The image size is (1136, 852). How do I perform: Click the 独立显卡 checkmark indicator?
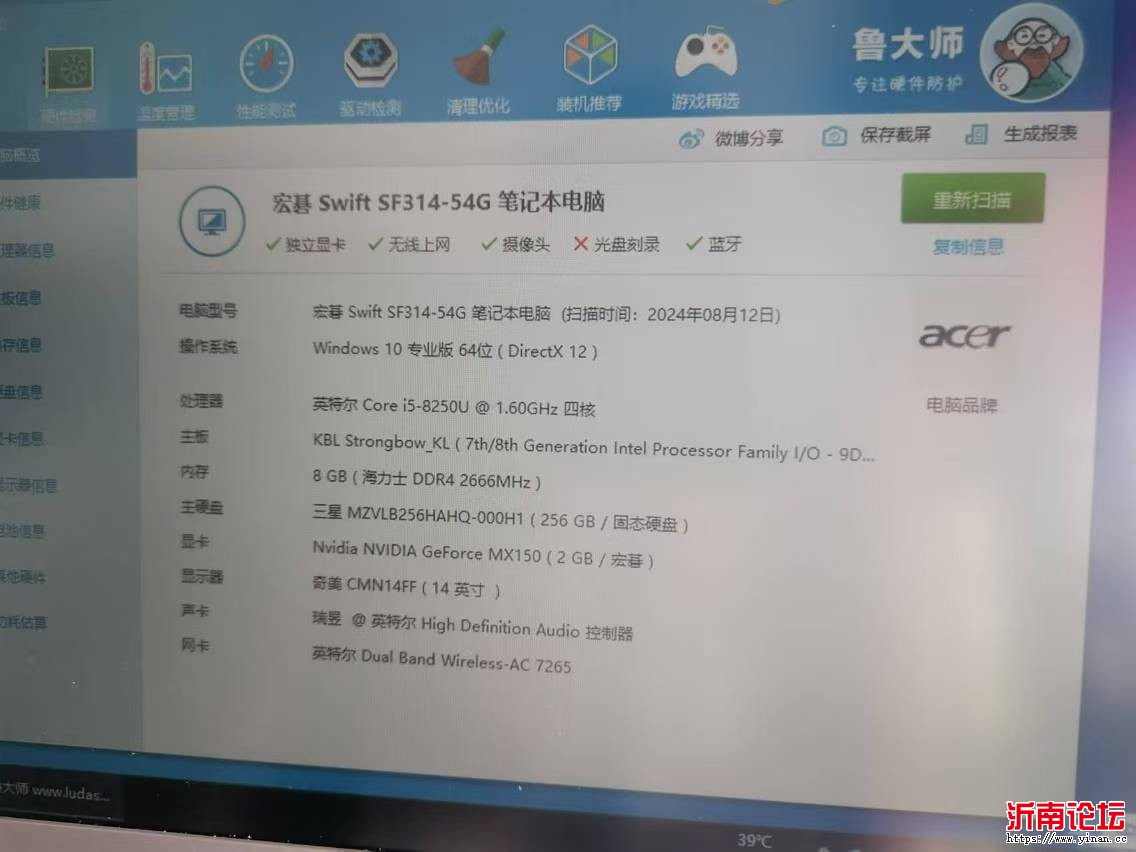(273, 244)
